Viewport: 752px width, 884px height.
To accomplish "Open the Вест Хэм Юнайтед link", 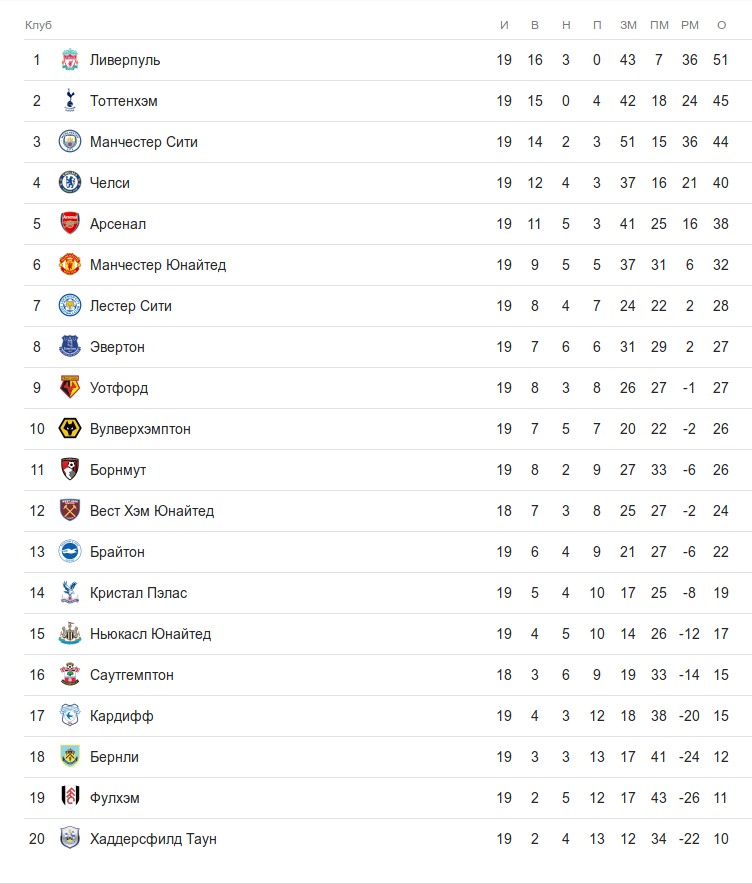I will tap(152, 511).
